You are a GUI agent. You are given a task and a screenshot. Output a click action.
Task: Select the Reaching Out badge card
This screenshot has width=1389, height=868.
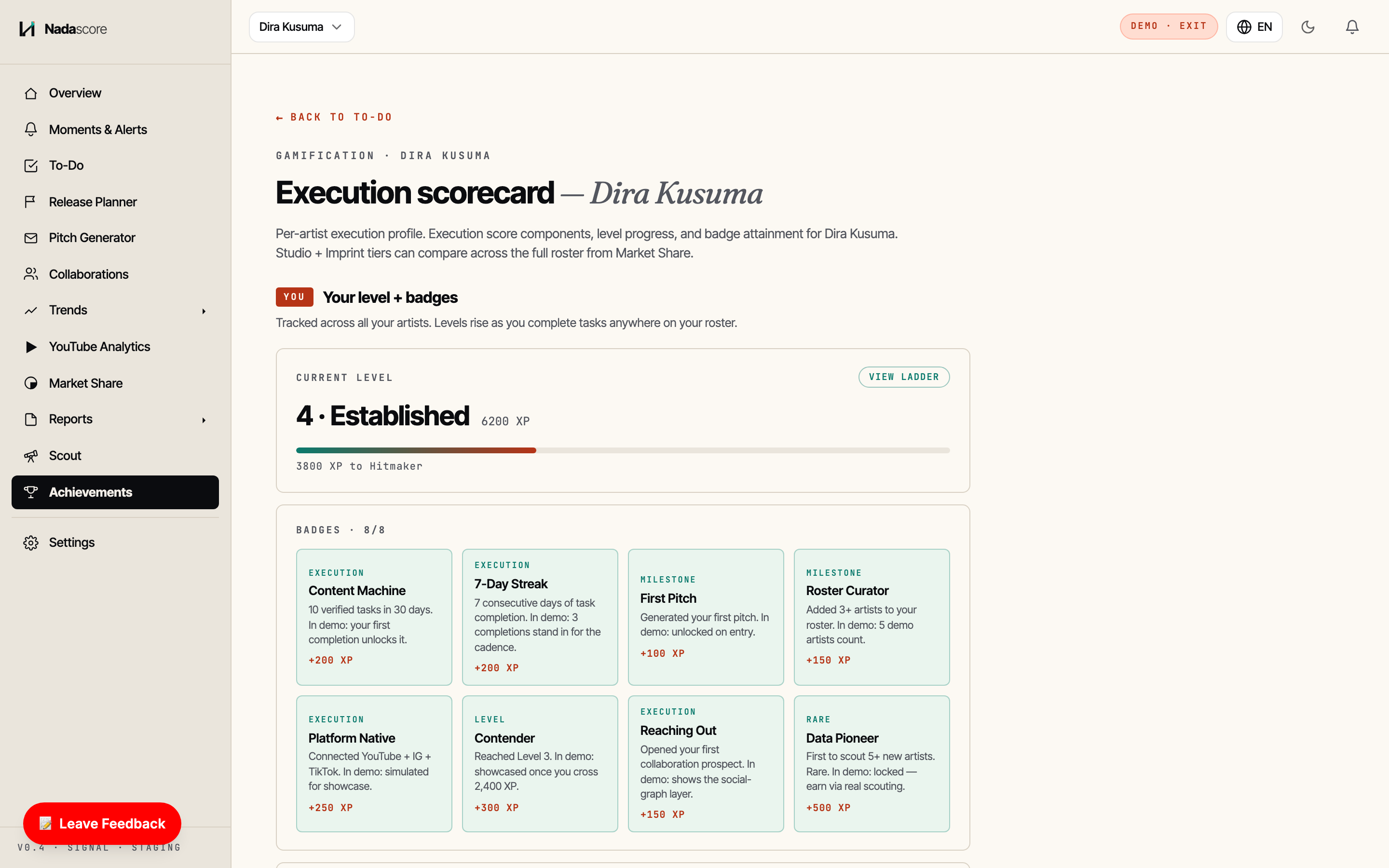point(706,764)
